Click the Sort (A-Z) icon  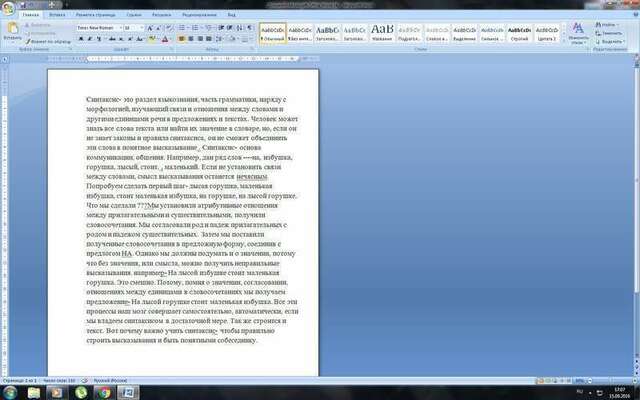[x=240, y=28]
